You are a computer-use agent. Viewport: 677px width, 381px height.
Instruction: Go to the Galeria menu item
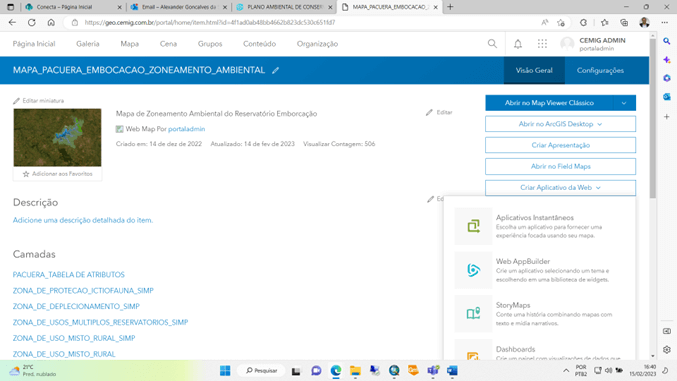coord(88,44)
